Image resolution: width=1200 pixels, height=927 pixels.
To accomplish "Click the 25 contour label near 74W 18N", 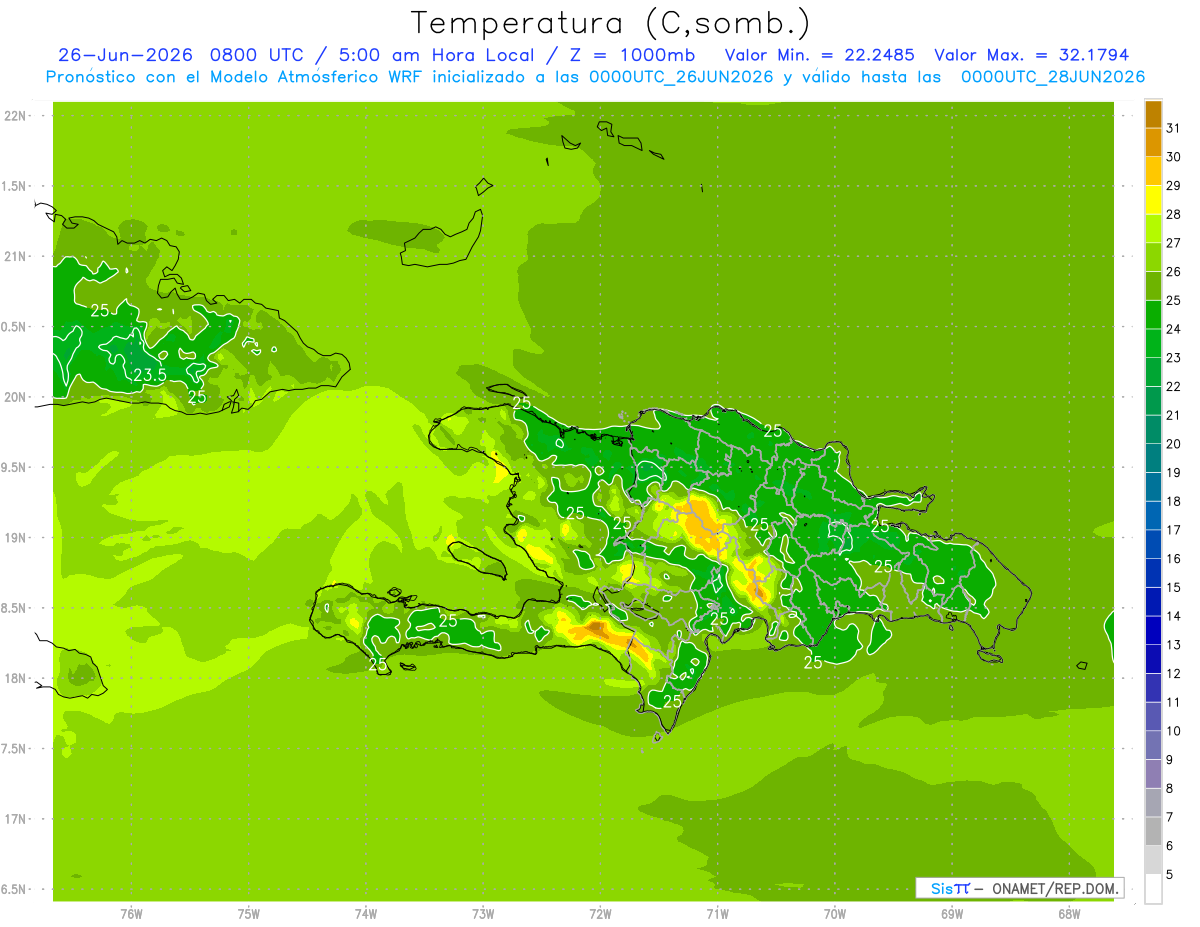I will point(378,663).
